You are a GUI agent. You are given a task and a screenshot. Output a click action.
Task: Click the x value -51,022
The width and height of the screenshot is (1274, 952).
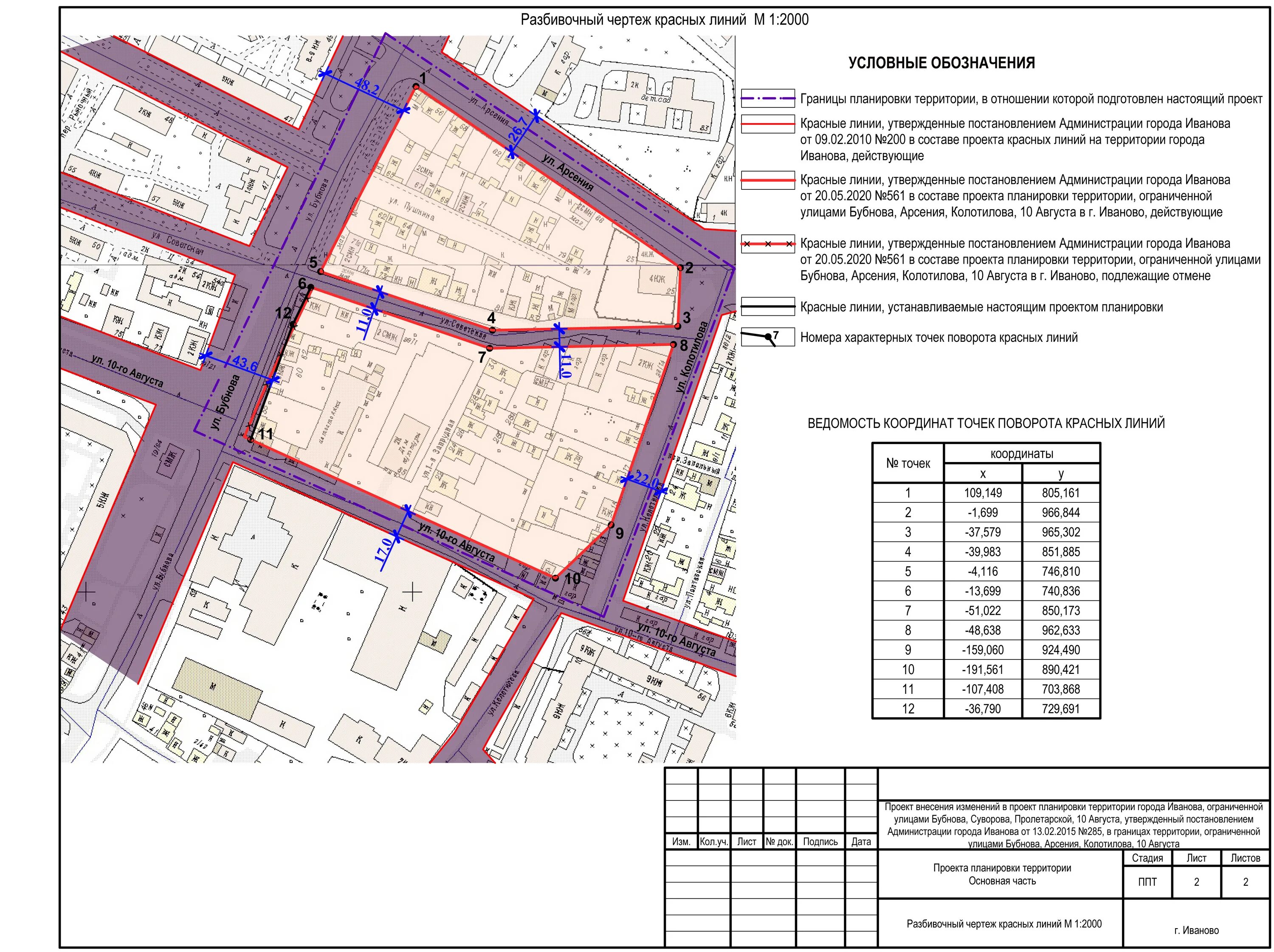983,611
